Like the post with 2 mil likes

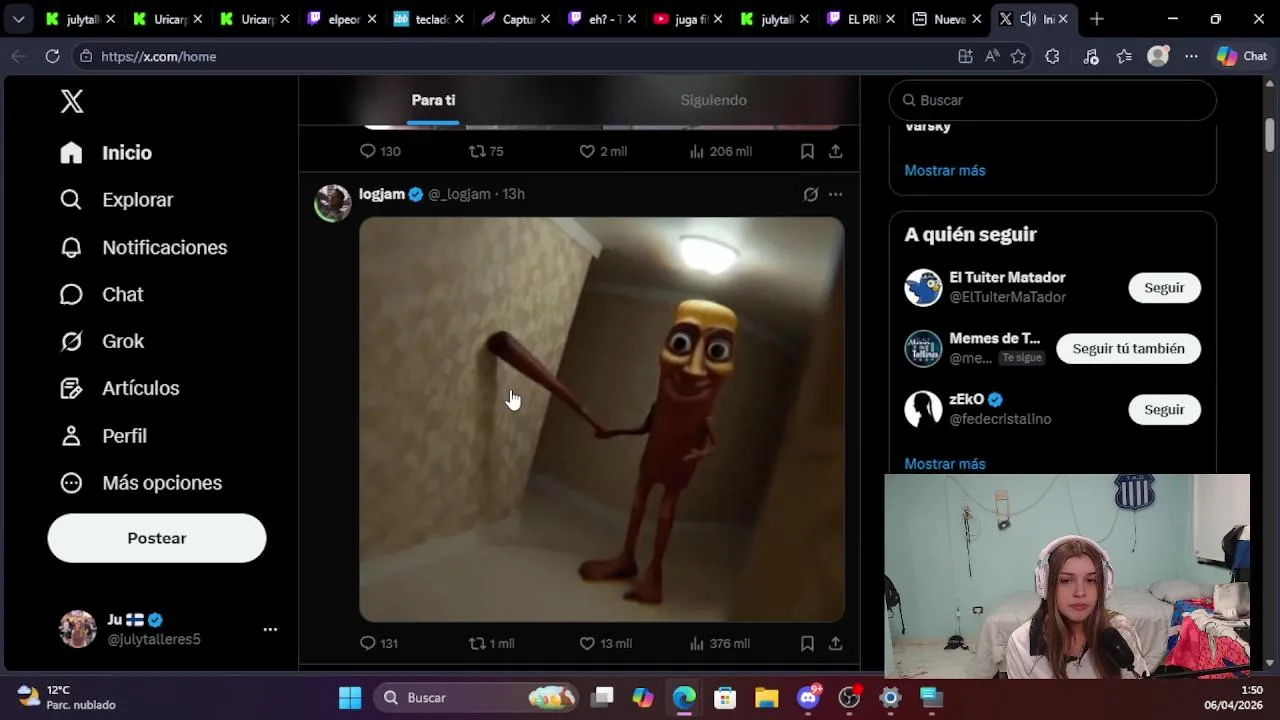[603, 151]
